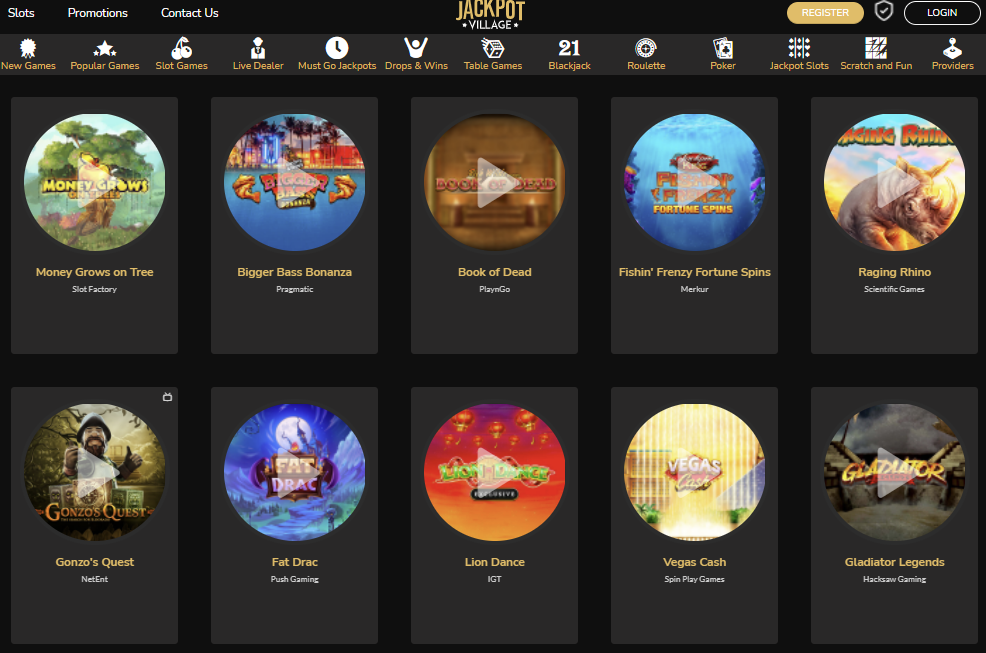This screenshot has width=986, height=653.
Task: Open the New Games category icon
Action: point(28,48)
